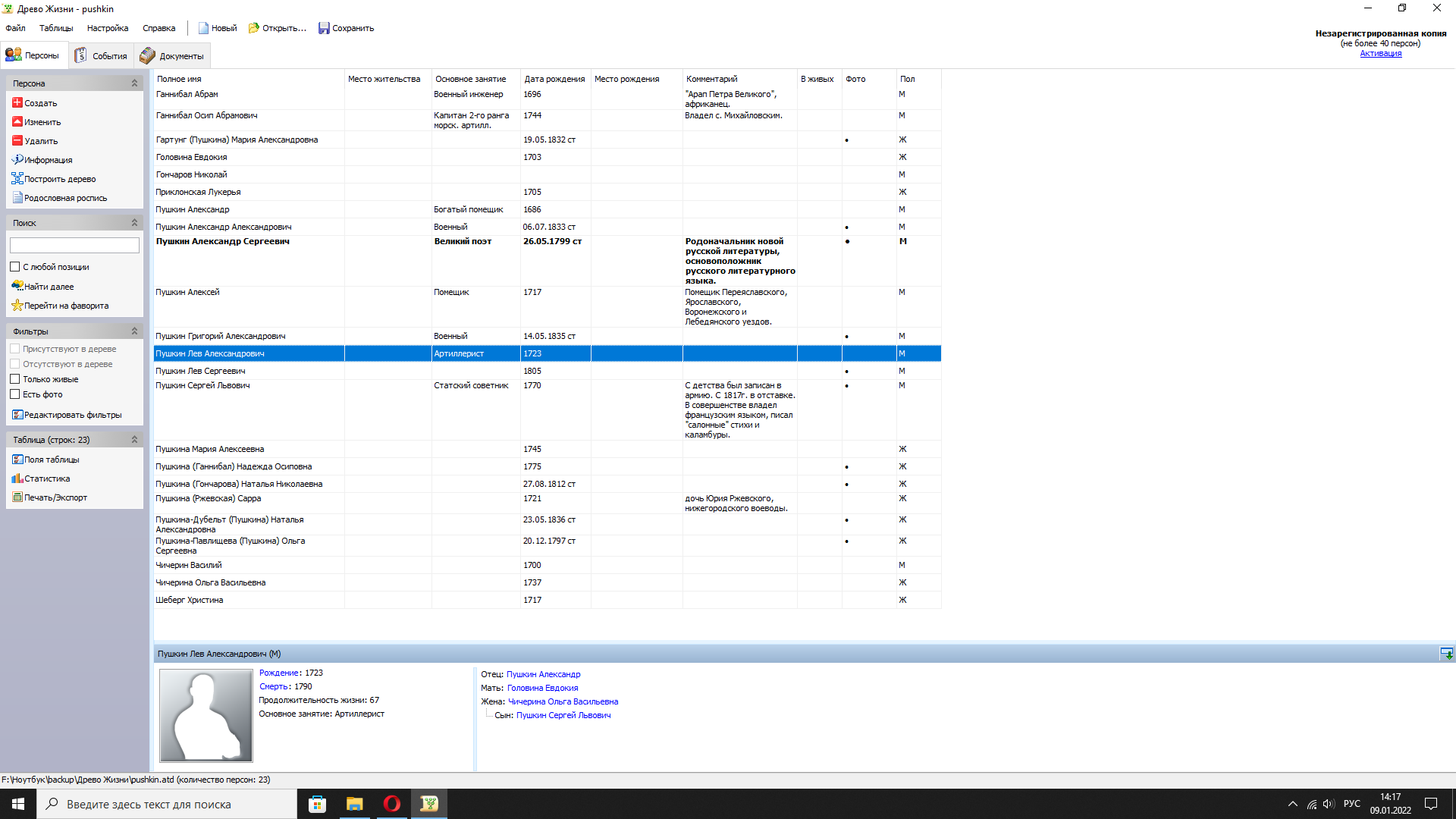Open the Настройка menu
This screenshot has width=1456, height=819.
tap(108, 28)
